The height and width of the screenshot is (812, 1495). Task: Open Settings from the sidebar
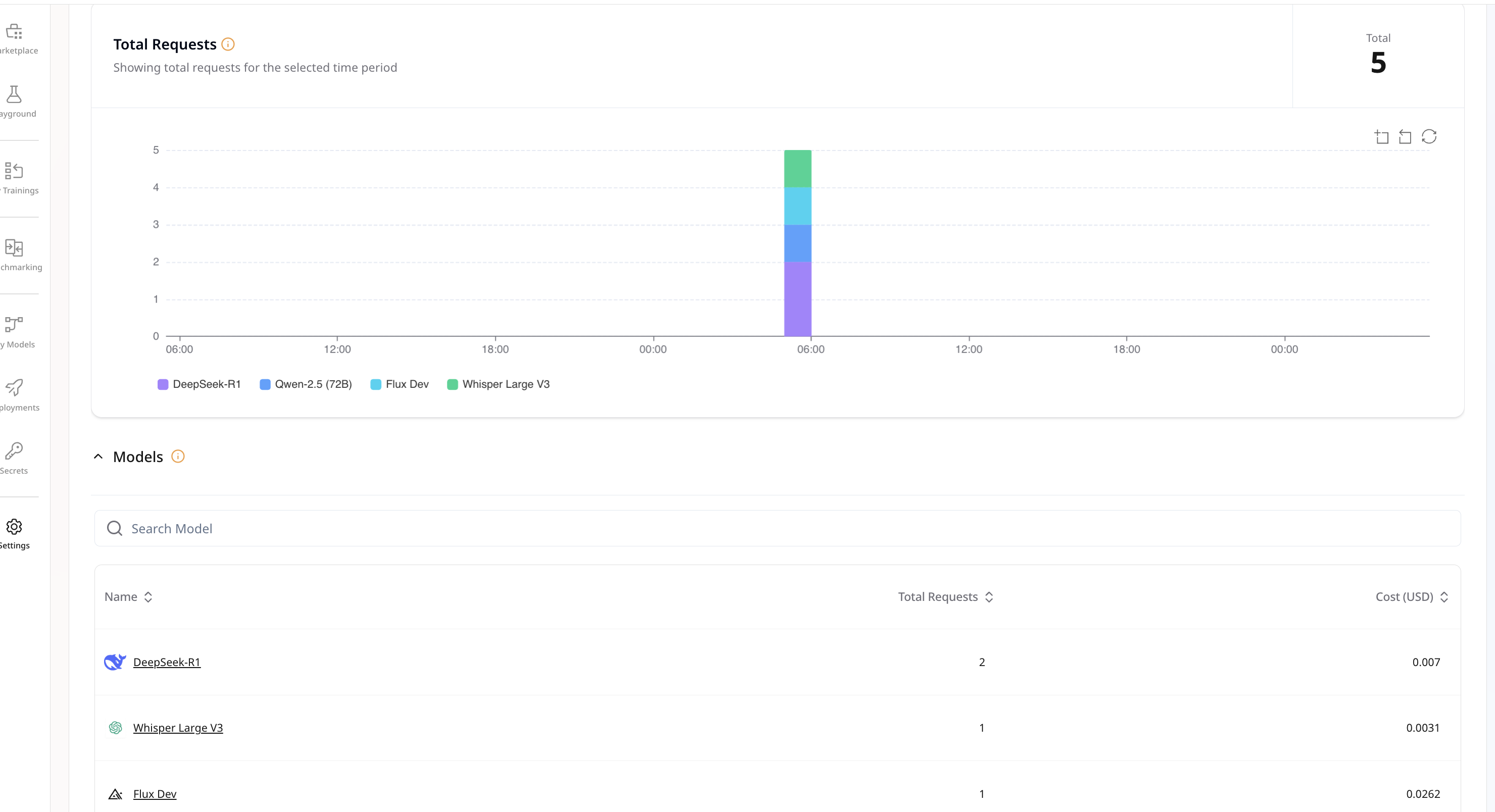[14, 526]
